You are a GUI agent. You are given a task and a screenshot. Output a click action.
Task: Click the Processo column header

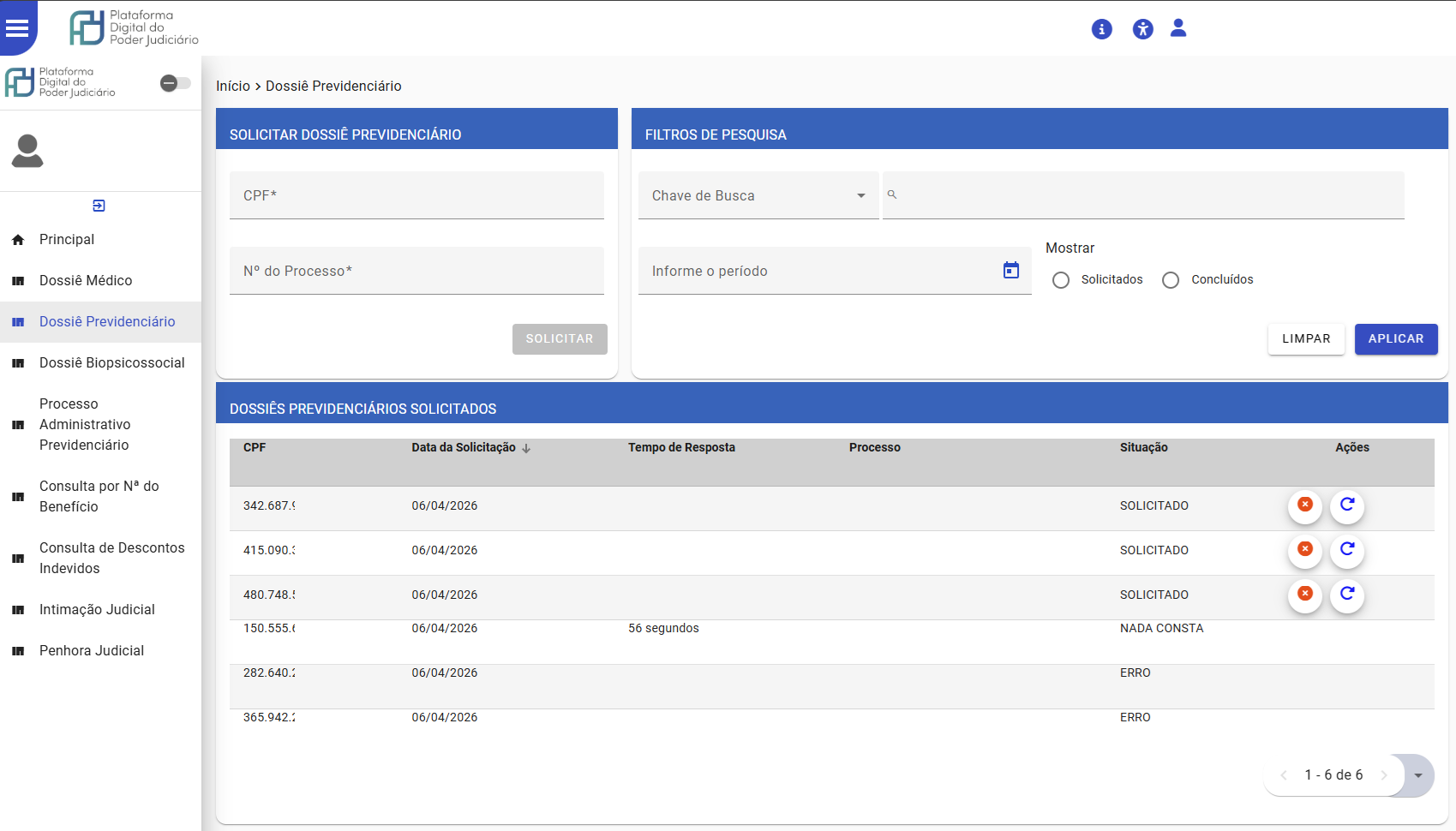[875, 447]
